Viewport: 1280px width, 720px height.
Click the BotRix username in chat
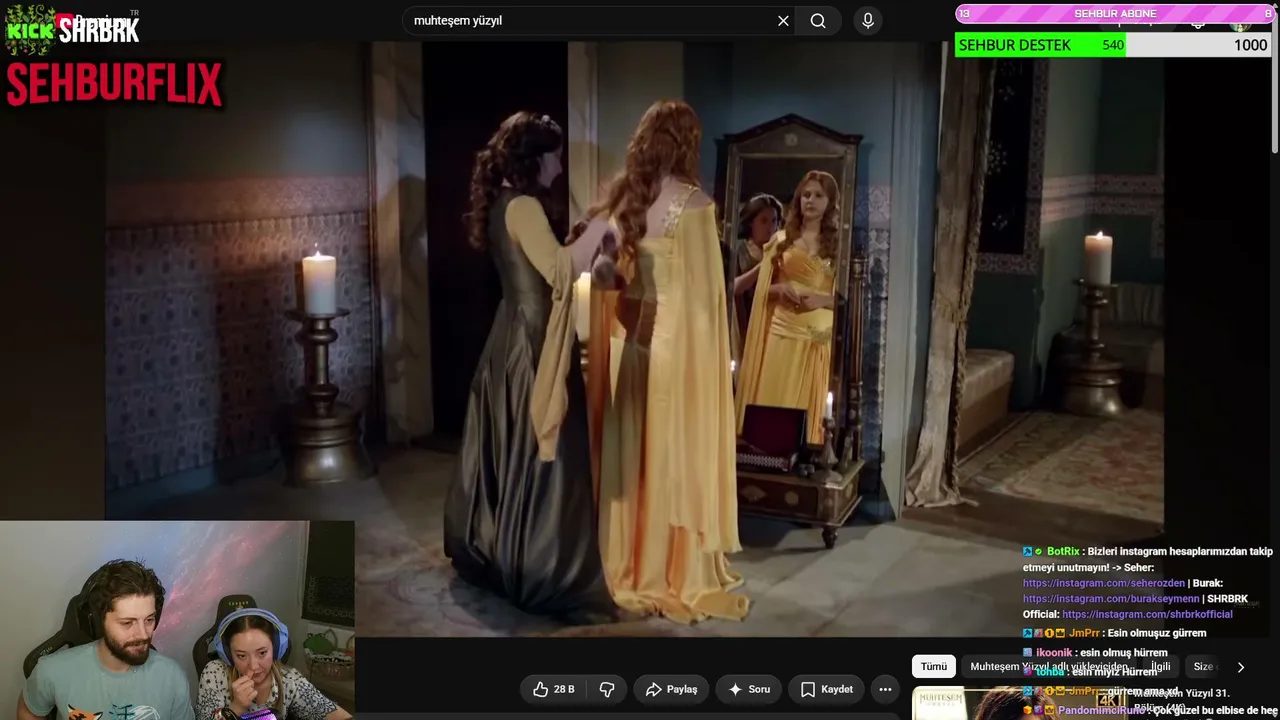(1063, 551)
